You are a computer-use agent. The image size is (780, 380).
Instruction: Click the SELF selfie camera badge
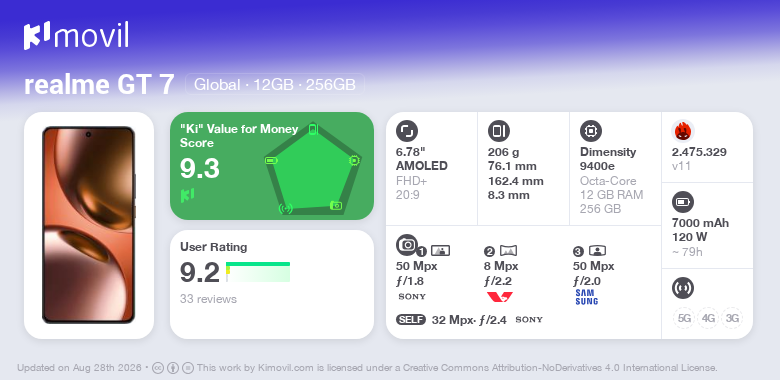click(411, 319)
